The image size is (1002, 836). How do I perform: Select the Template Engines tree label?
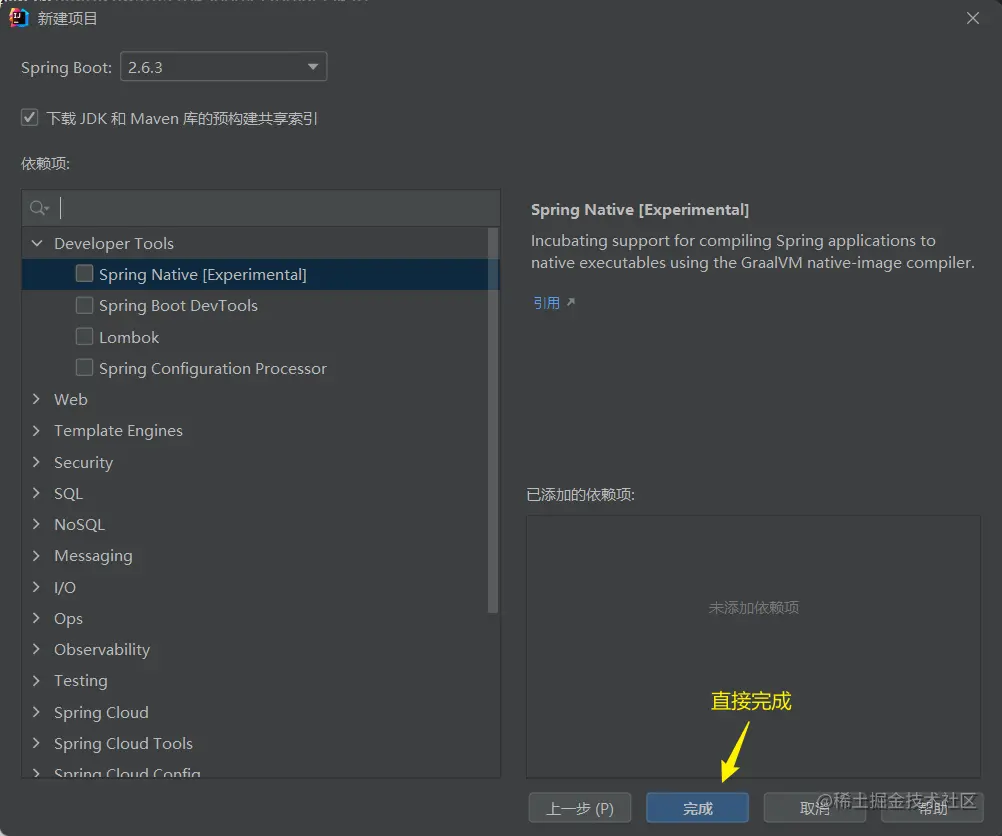[x=118, y=431]
